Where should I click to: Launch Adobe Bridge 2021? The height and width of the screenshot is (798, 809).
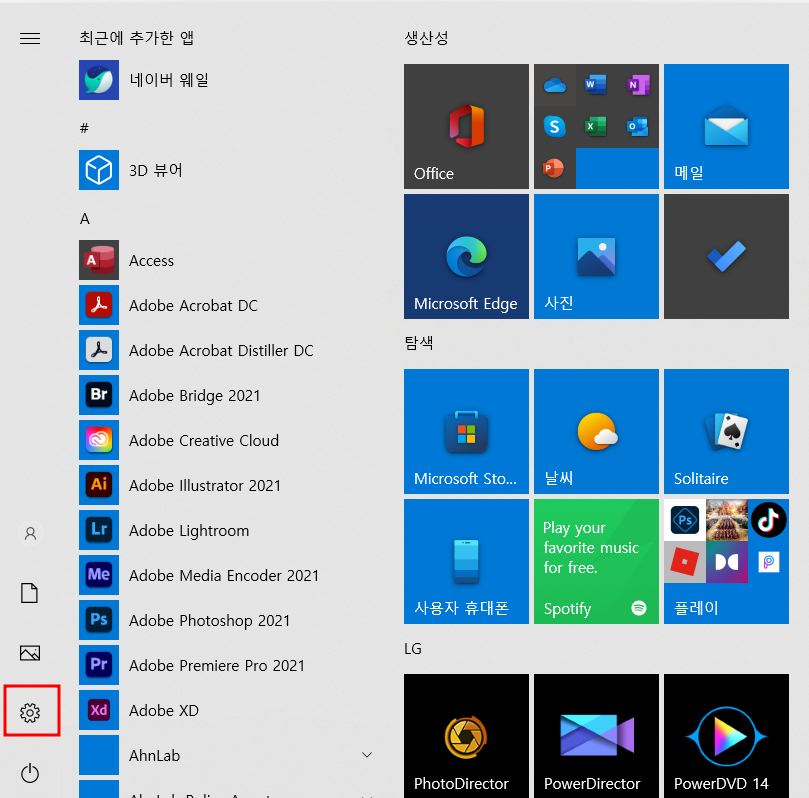[x=227, y=395]
